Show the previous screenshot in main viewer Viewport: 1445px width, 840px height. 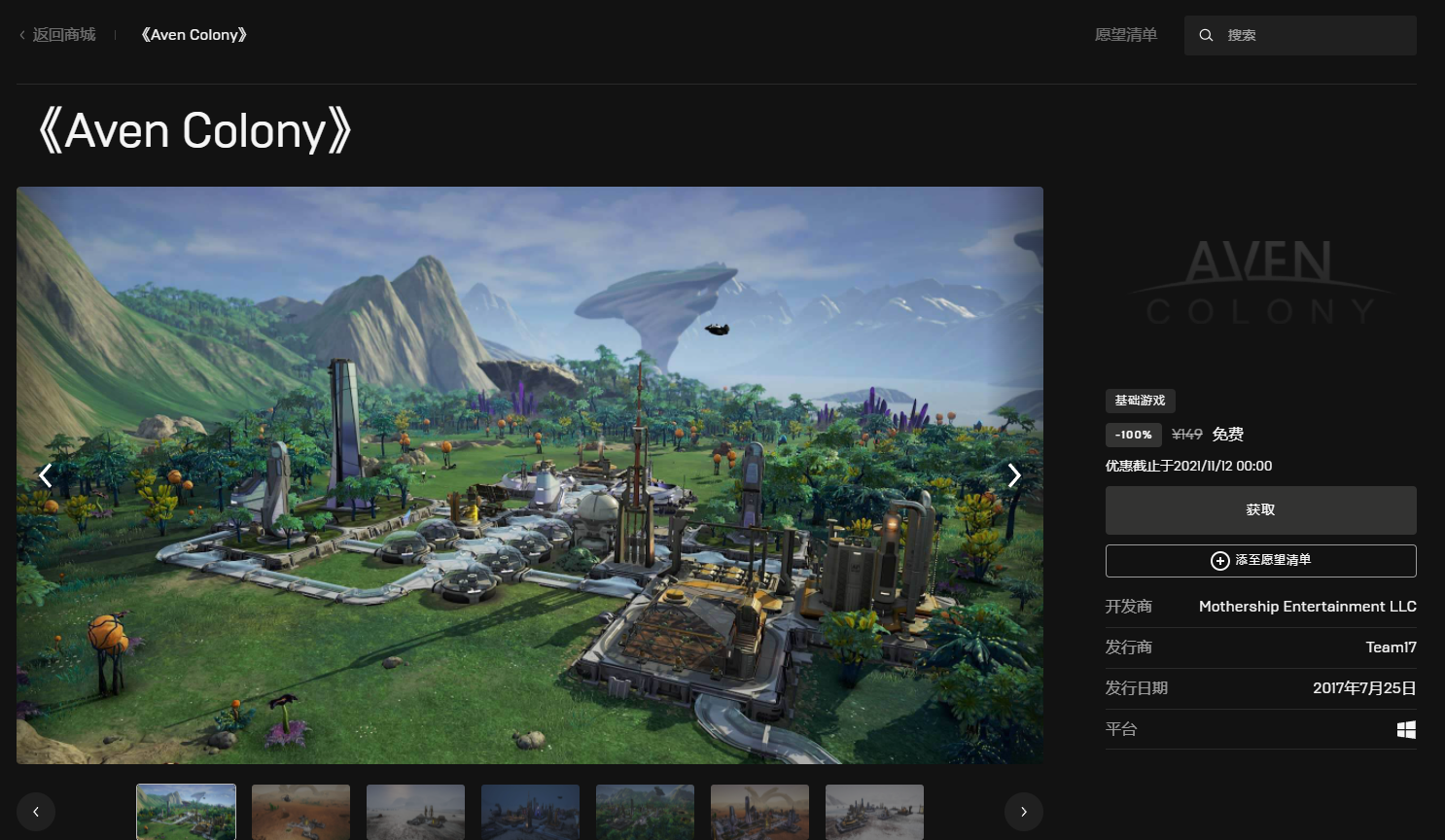coord(45,475)
